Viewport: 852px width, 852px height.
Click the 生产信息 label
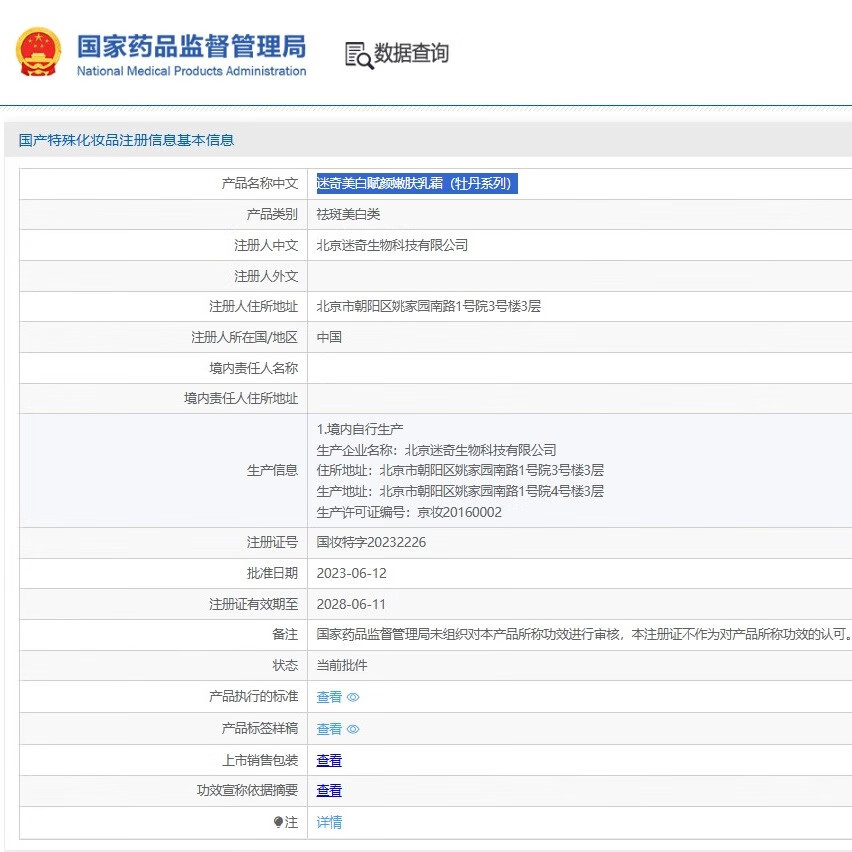tap(272, 471)
